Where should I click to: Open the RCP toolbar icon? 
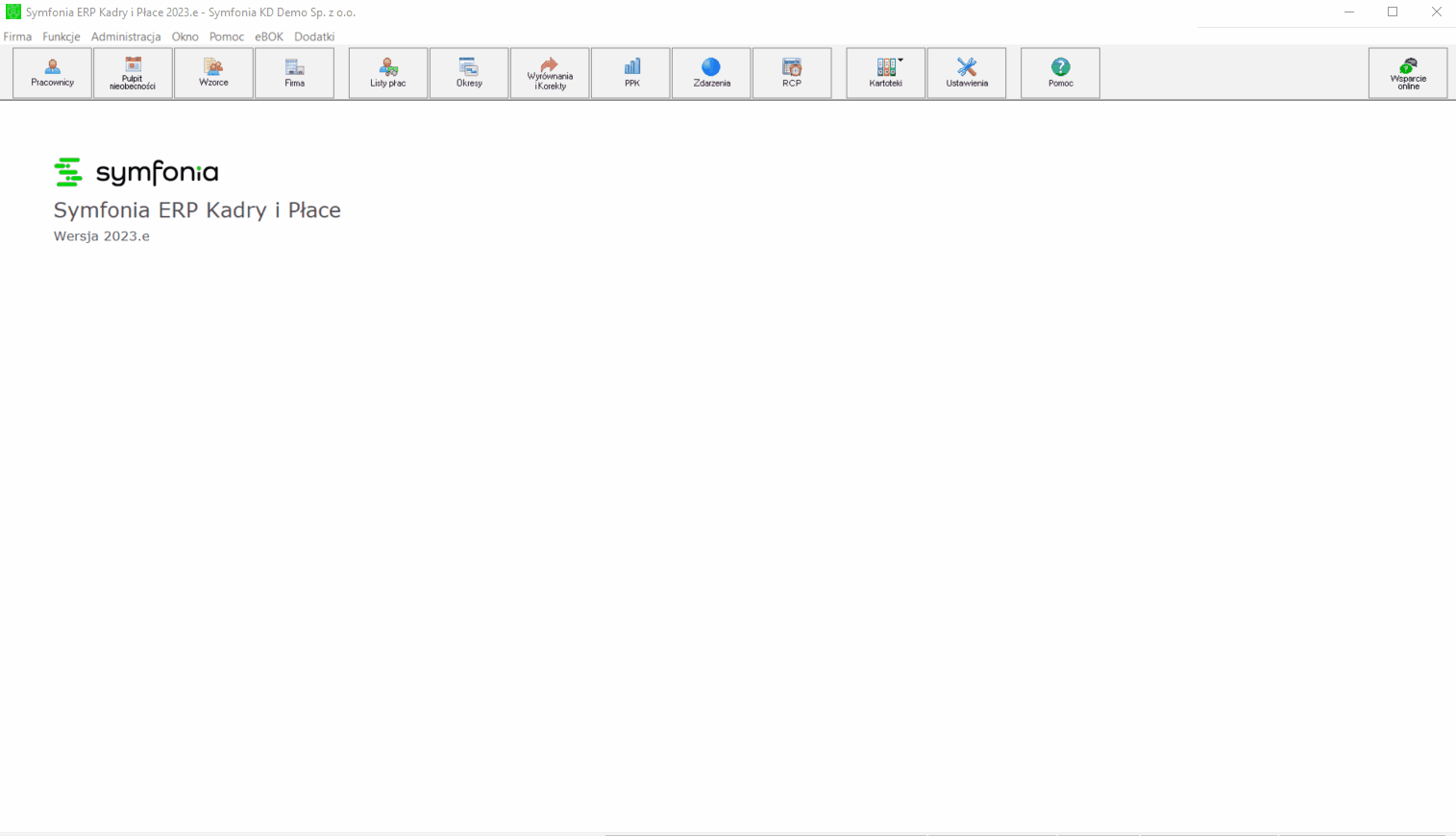click(x=793, y=73)
